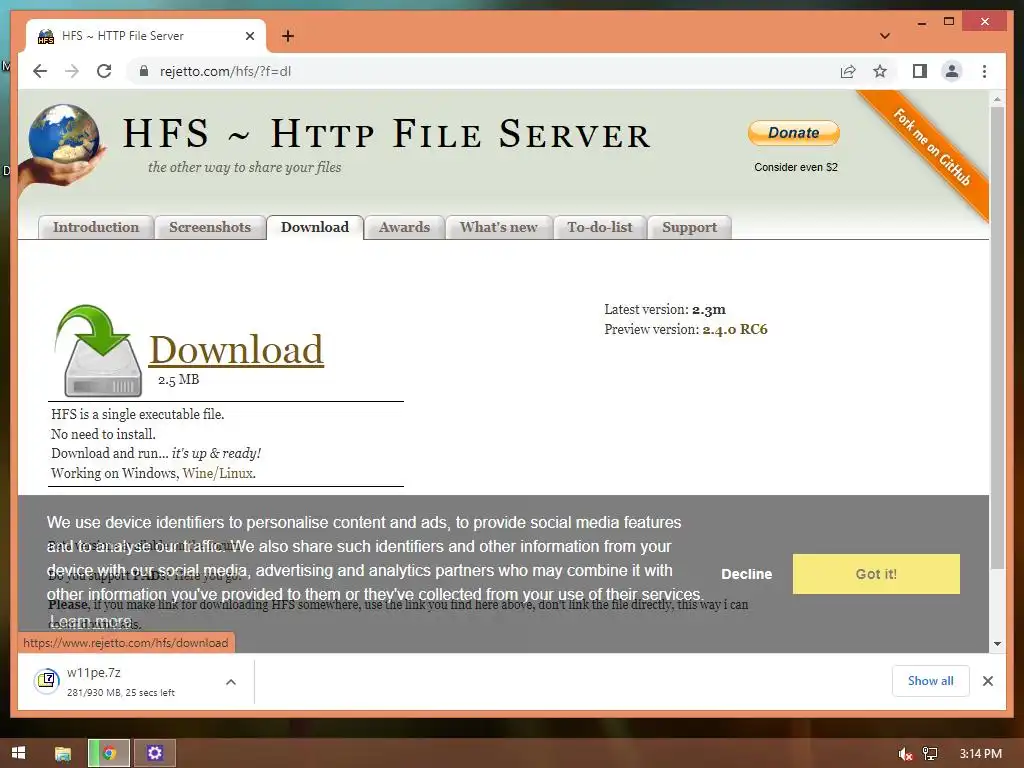View site info via the padlock icon
The height and width of the screenshot is (768, 1024).
pos(144,71)
